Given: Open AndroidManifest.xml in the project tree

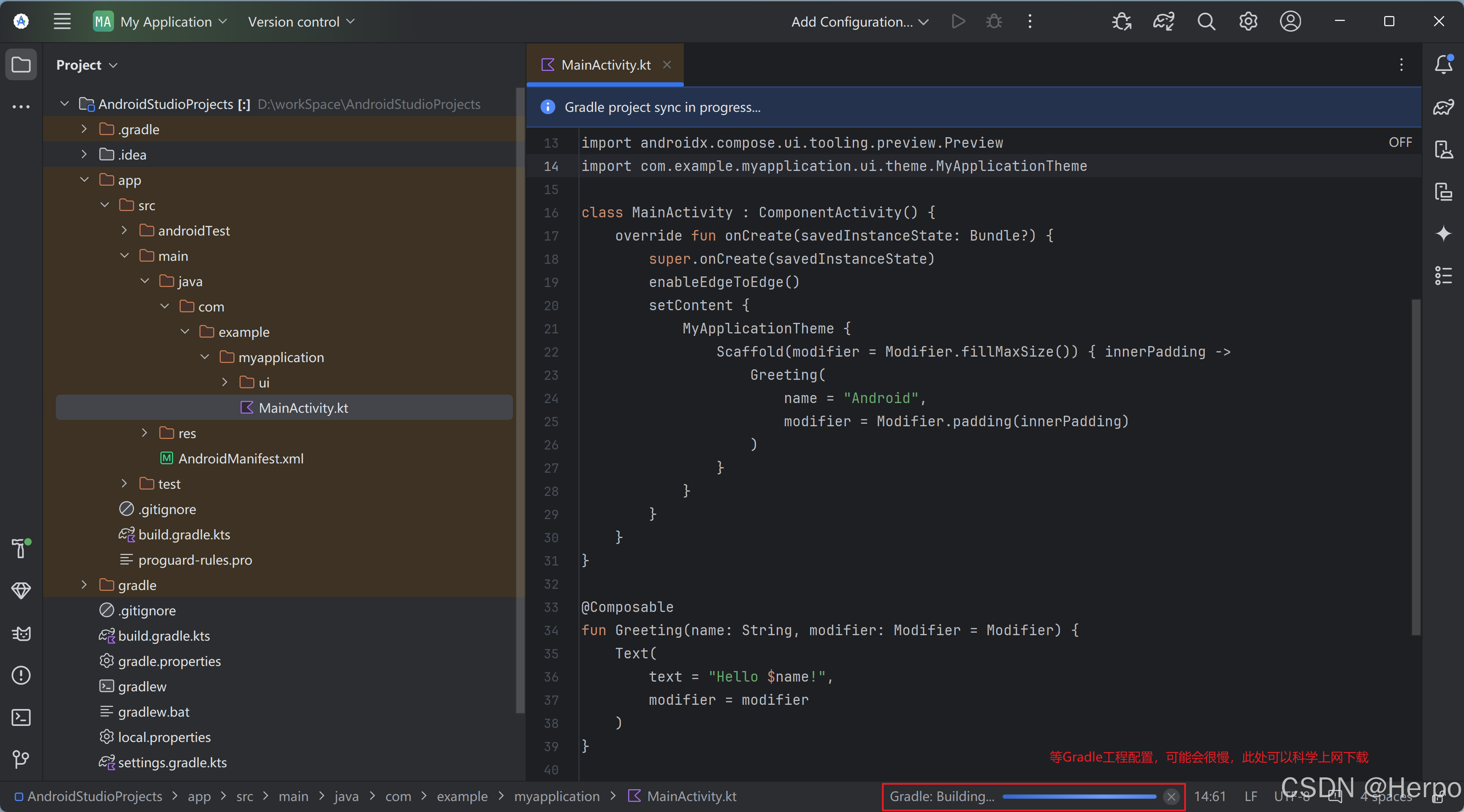Looking at the screenshot, I should (240, 459).
